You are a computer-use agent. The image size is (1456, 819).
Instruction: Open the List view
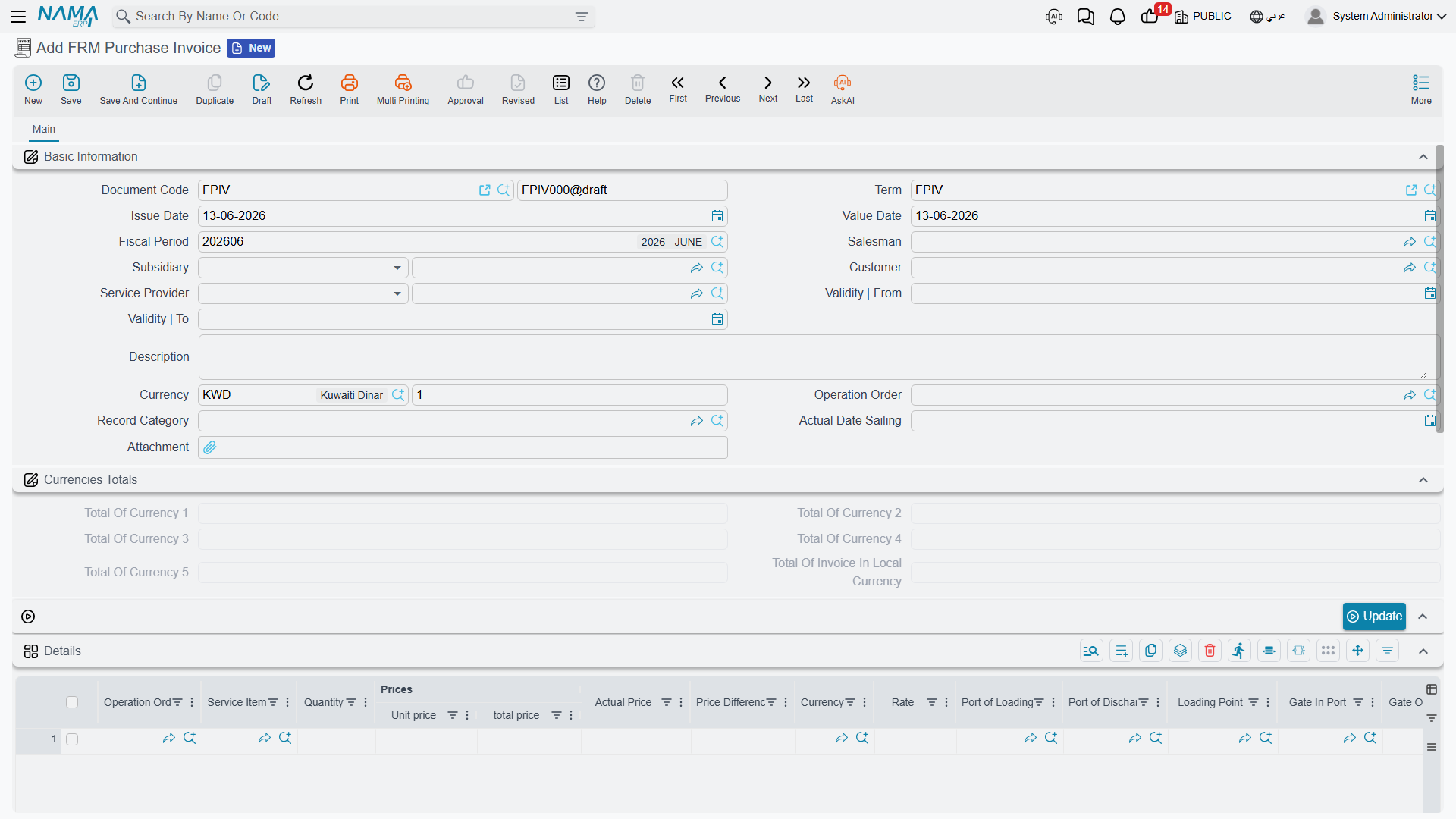coord(561,89)
